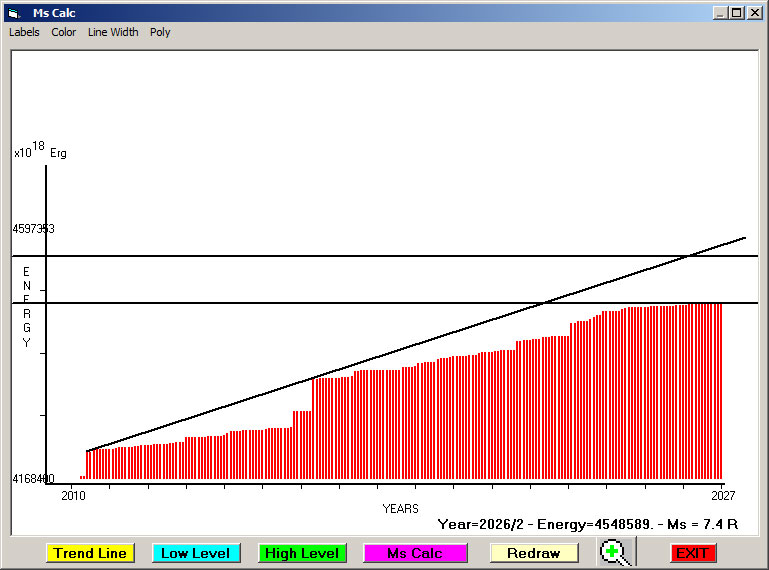The width and height of the screenshot is (769, 570).
Task: Click the red EXIT button
Action: (692, 553)
